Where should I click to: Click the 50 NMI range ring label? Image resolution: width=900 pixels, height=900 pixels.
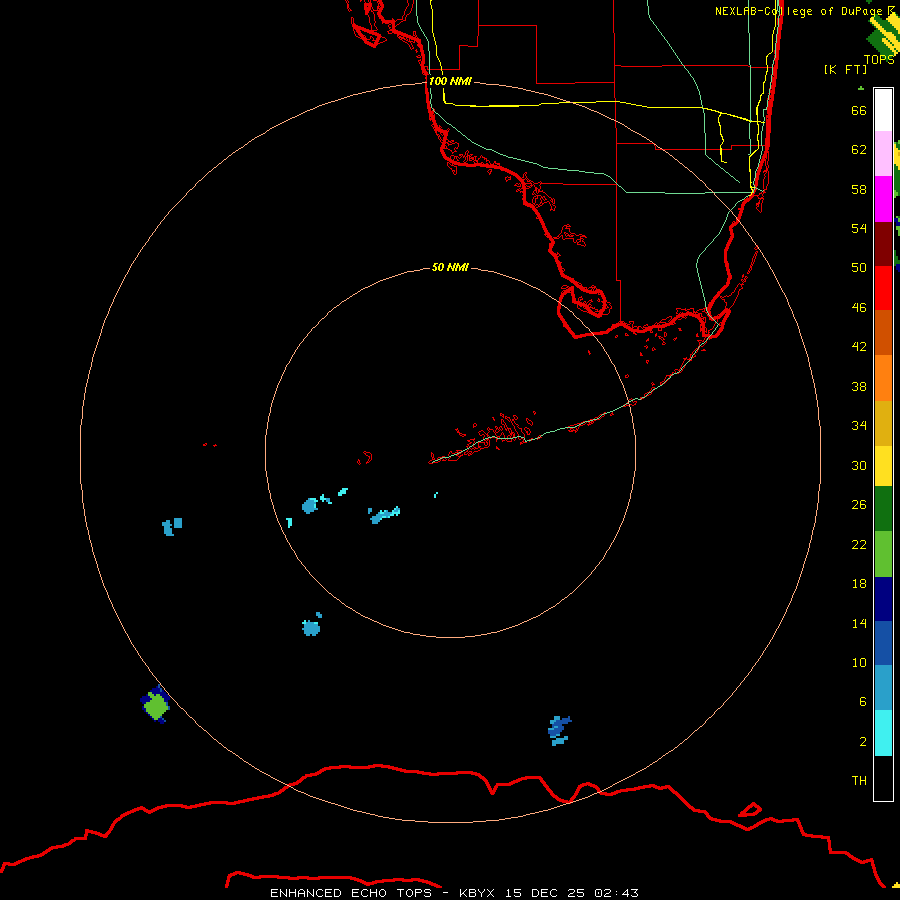point(450,267)
